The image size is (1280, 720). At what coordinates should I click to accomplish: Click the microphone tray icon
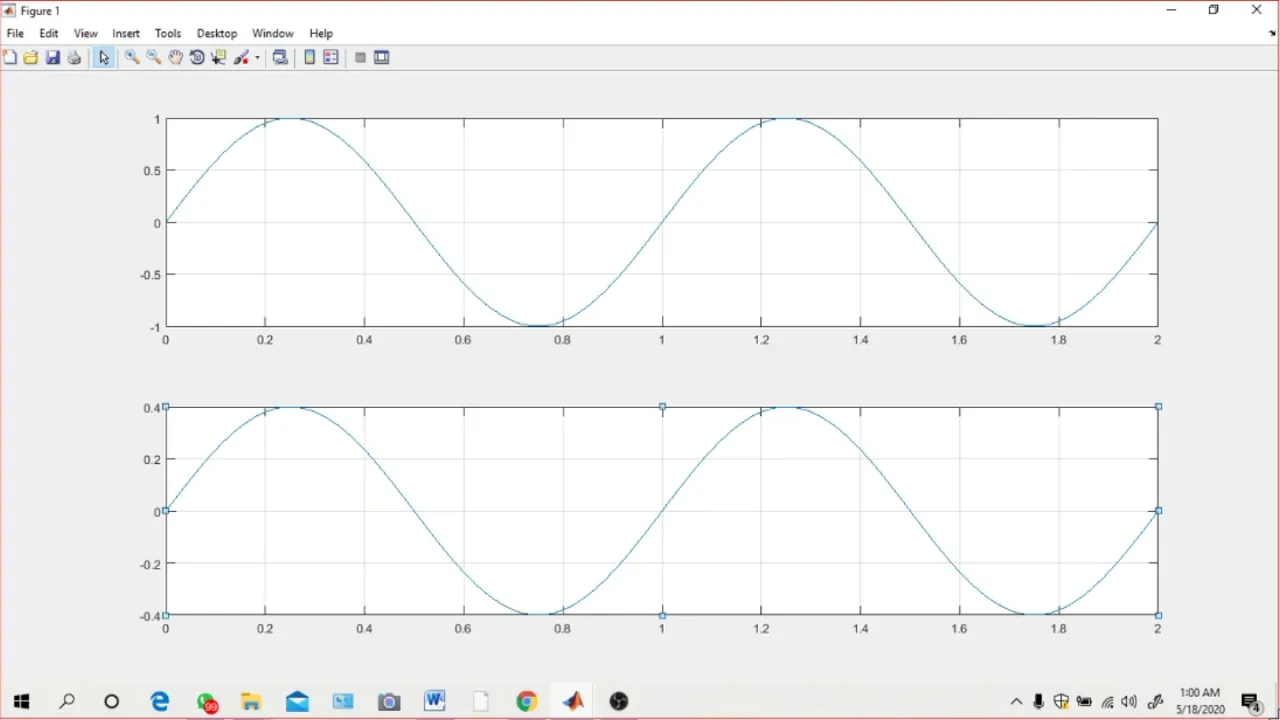[1039, 702]
